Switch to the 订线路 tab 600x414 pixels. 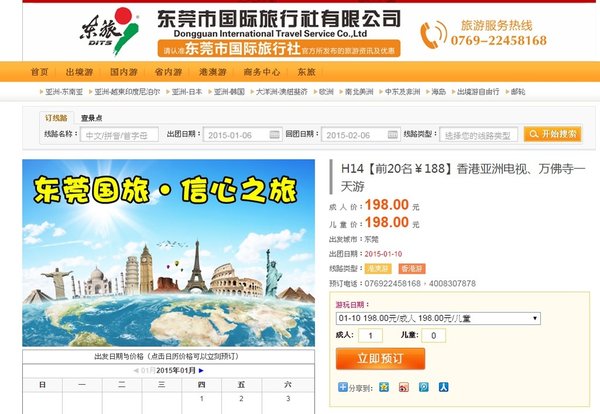(x=56, y=118)
